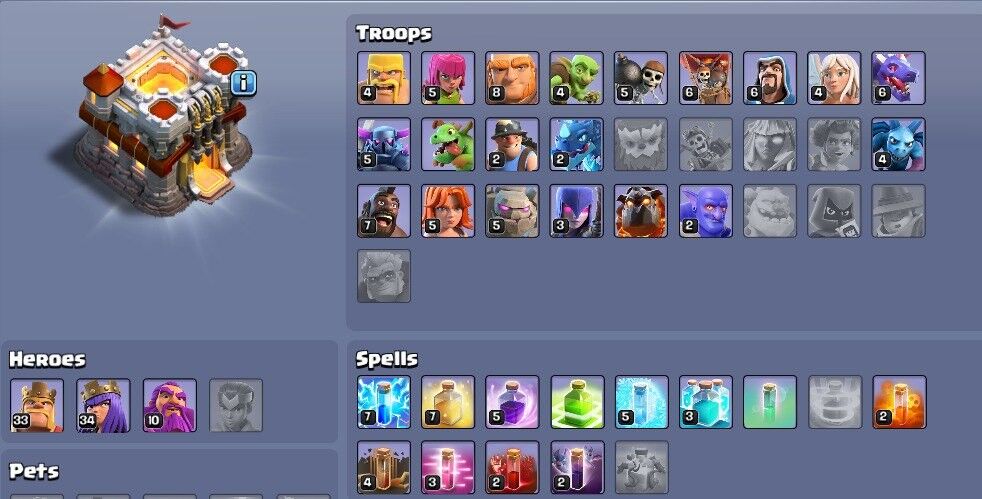Pick the Hog Rider troop icon
This screenshot has height=499, width=982.
(x=384, y=210)
